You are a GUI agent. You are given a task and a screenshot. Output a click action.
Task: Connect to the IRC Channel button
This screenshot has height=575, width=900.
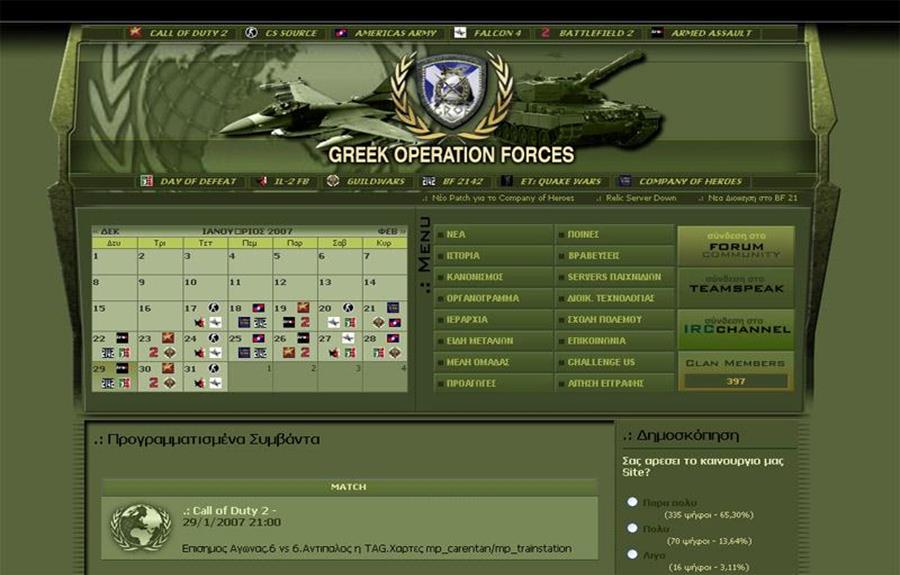736,329
